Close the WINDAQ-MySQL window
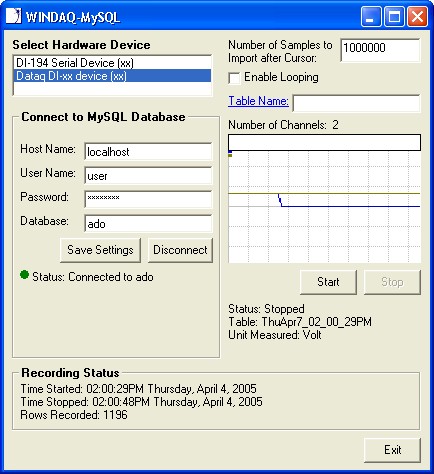The width and height of the screenshot is (434, 474). [418, 16]
